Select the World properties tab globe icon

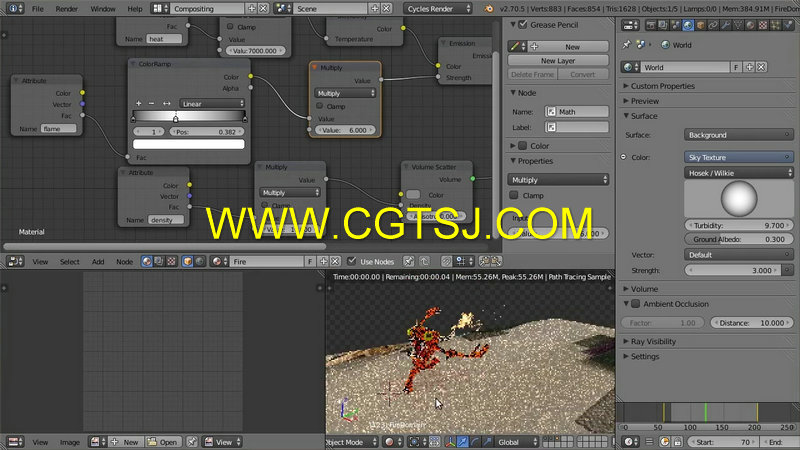click(x=688, y=25)
